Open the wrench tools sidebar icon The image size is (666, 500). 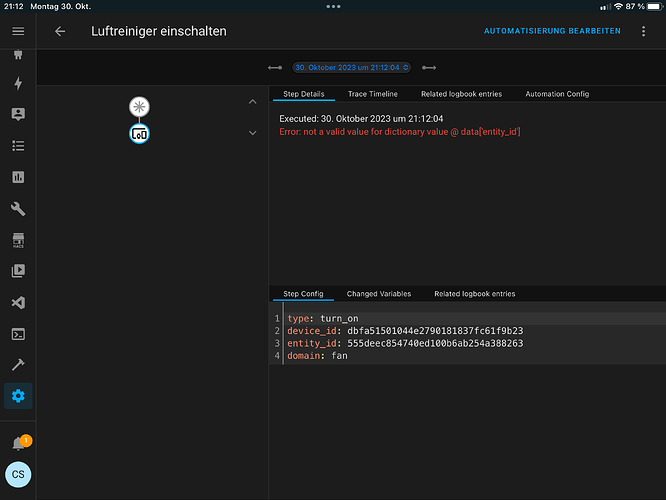tap(18, 209)
